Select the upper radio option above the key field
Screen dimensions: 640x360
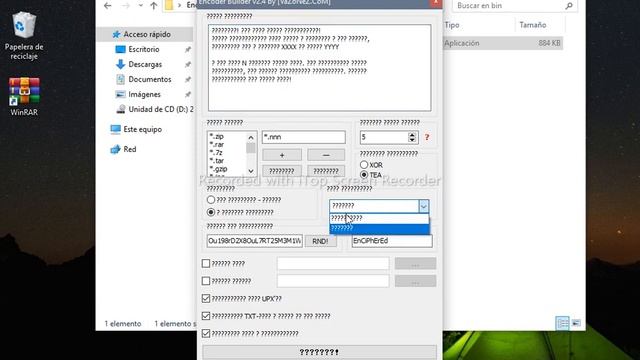tap(211, 200)
